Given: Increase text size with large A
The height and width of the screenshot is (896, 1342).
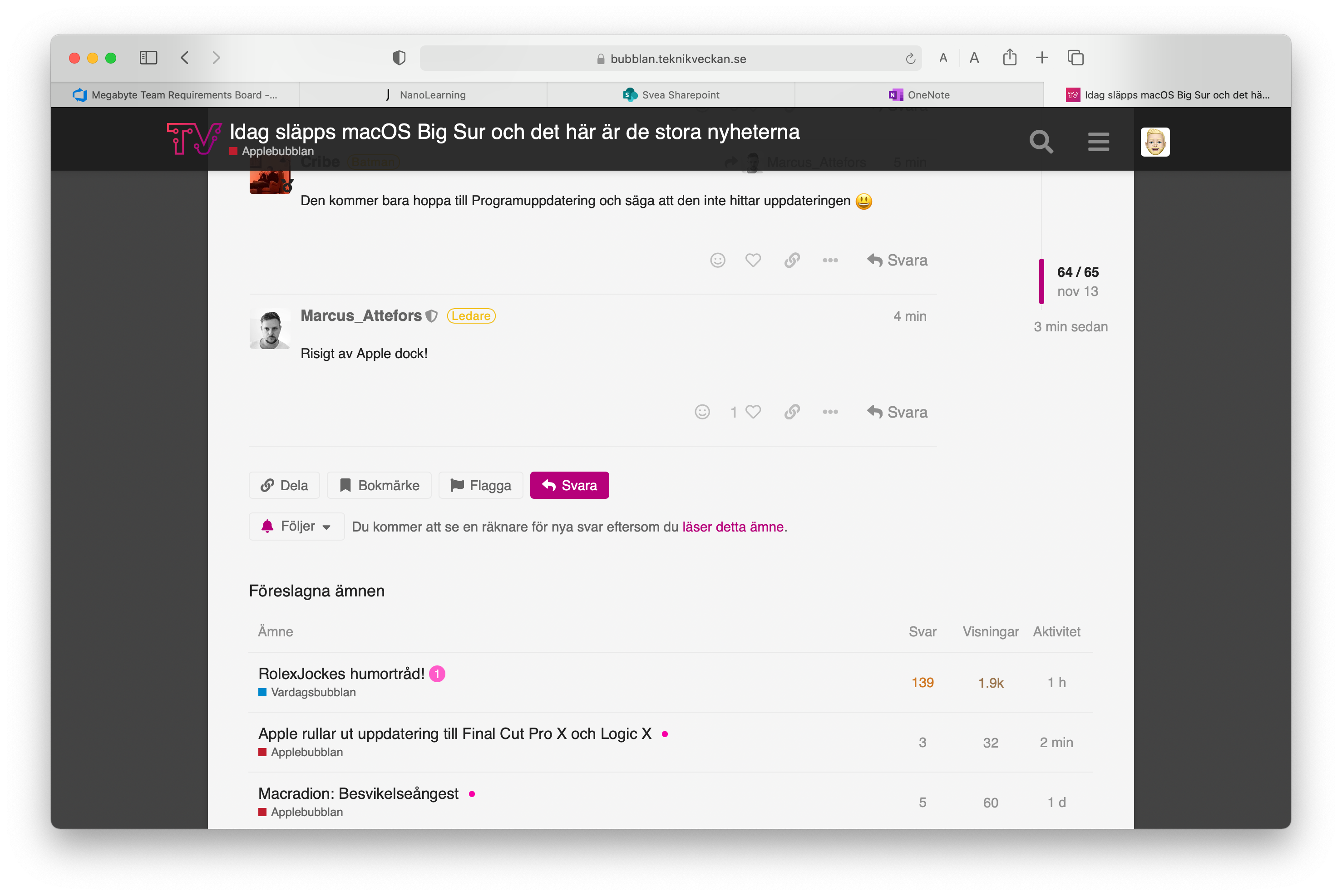Looking at the screenshot, I should pyautogui.click(x=974, y=58).
